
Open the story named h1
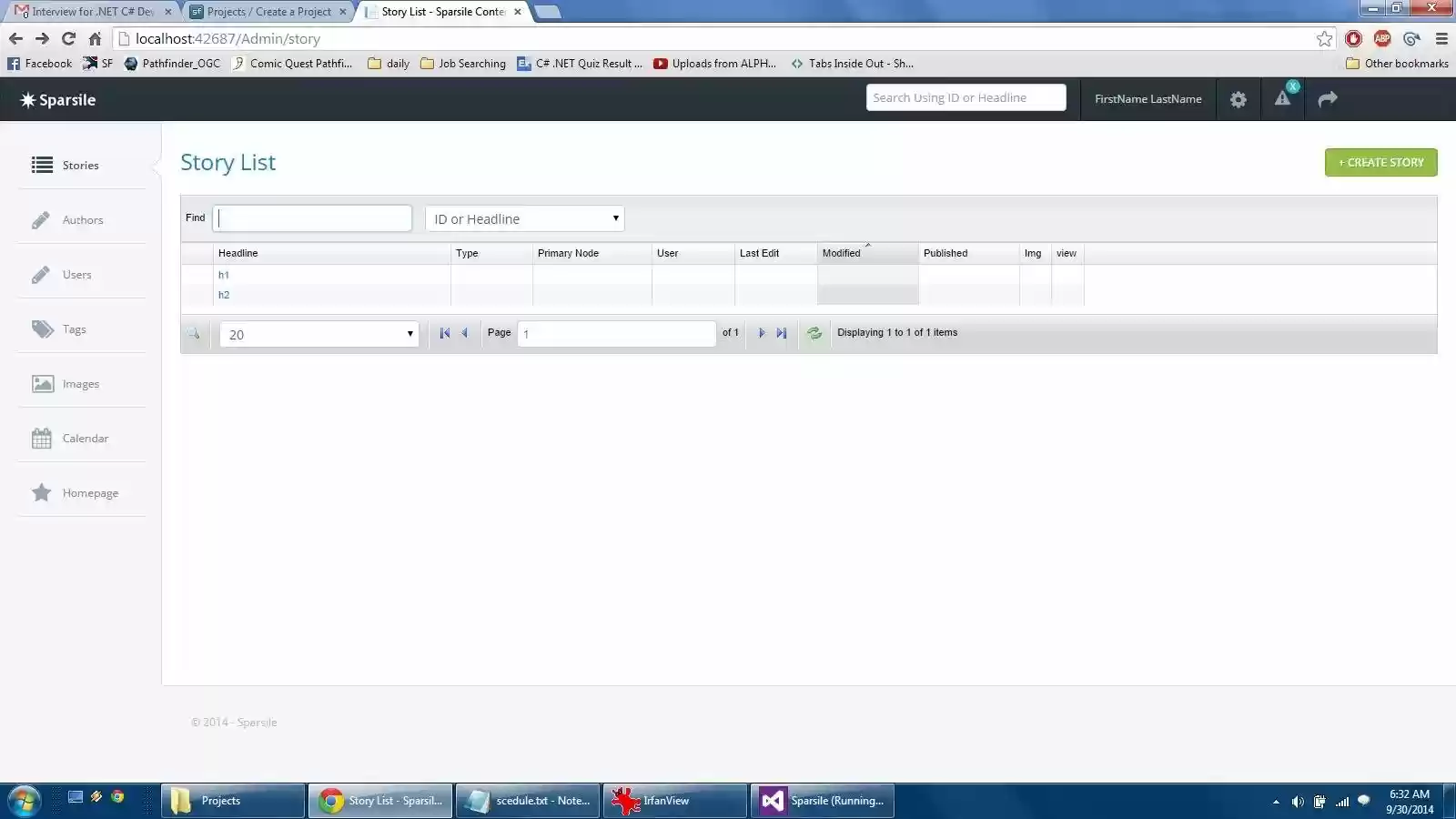[x=224, y=274]
